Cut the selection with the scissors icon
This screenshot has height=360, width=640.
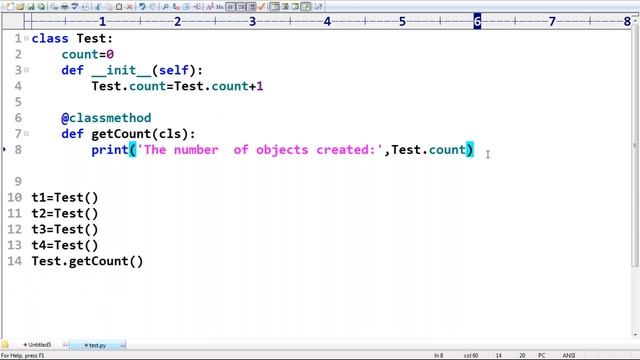tap(98, 7)
